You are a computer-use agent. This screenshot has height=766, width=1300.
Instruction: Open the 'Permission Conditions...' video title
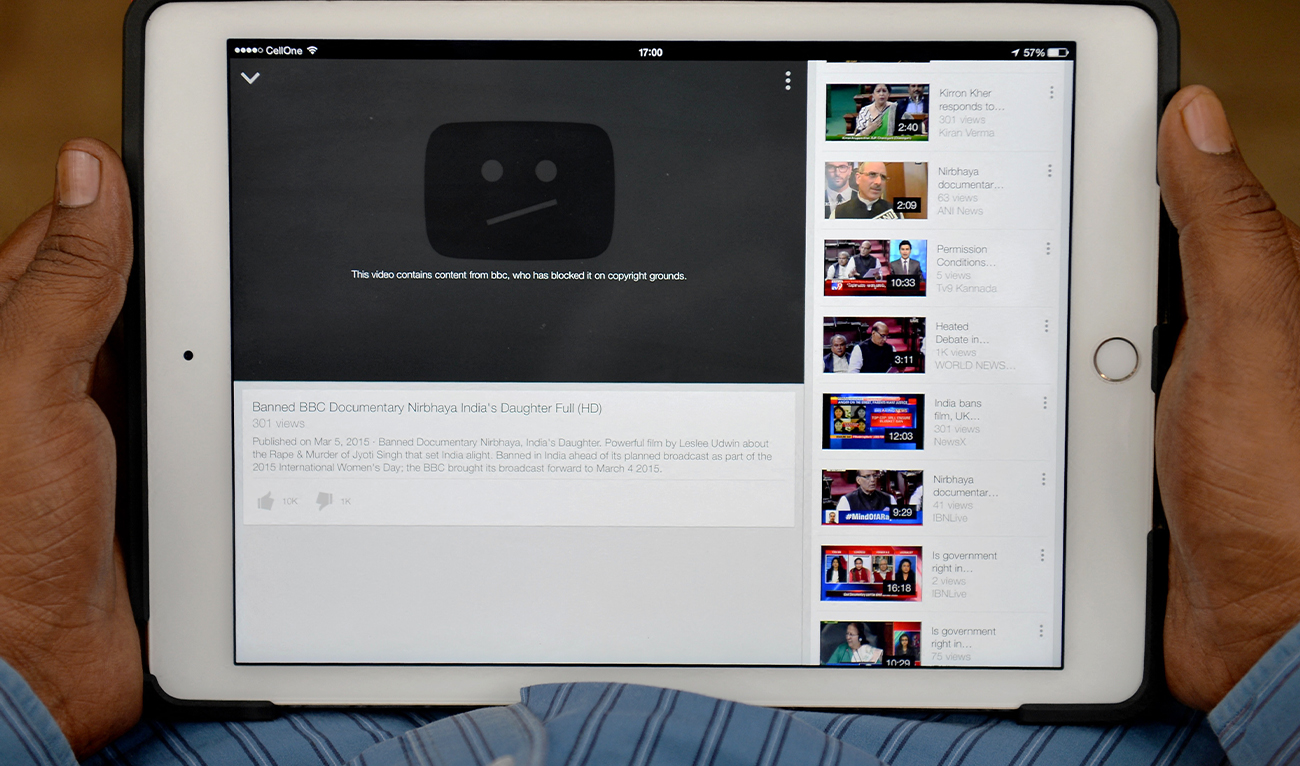pos(966,256)
